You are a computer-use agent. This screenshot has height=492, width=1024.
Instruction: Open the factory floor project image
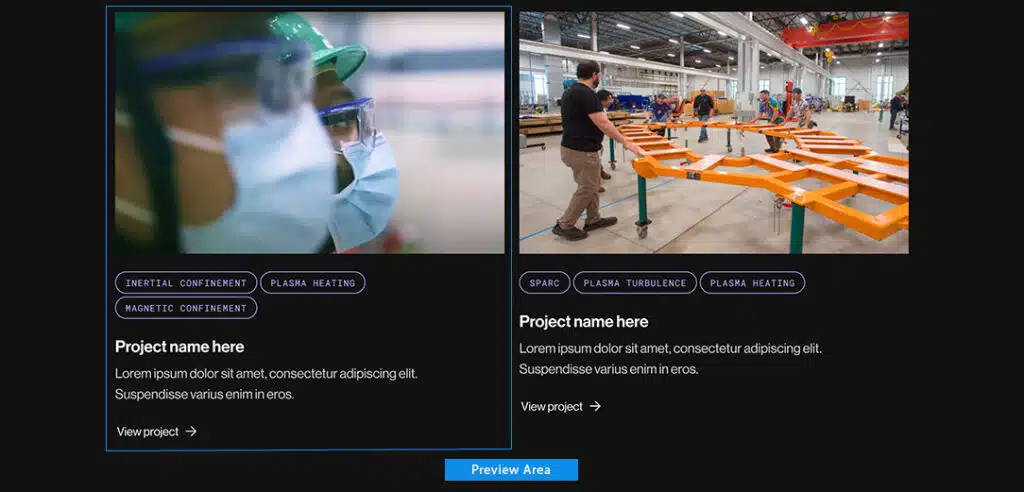click(x=714, y=133)
